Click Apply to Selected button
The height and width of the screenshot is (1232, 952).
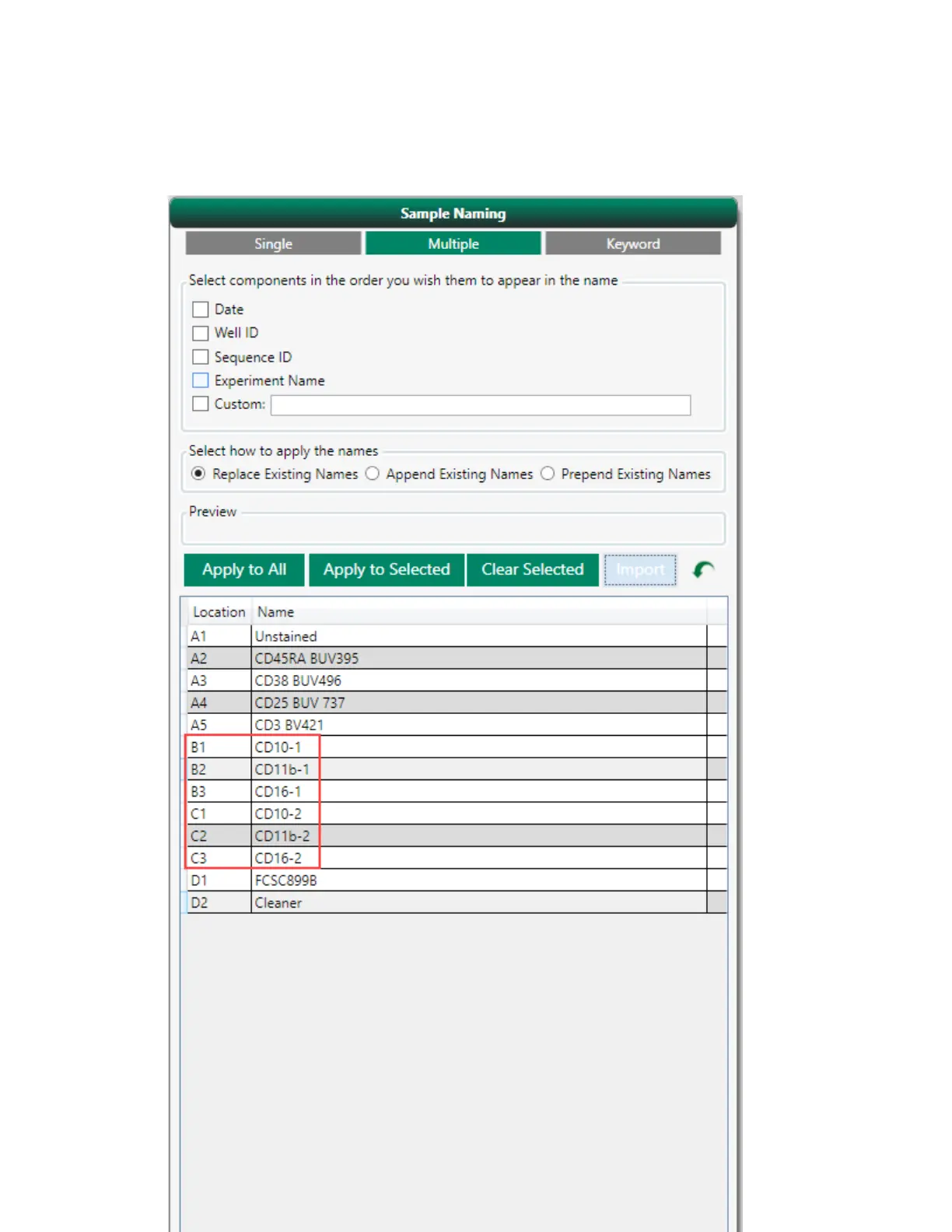click(x=387, y=569)
